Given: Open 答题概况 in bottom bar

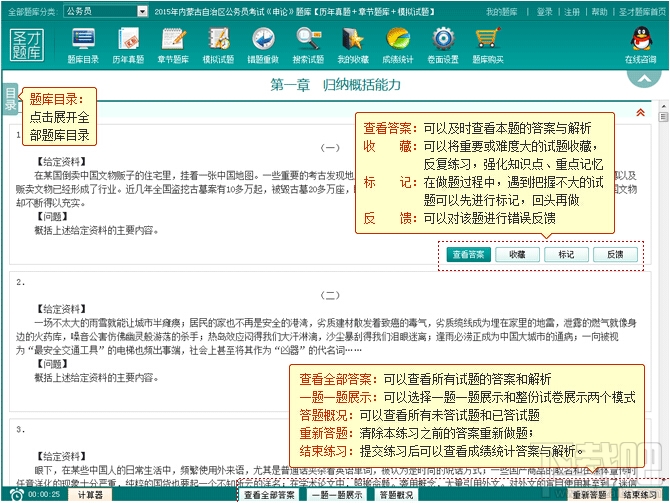Looking at the screenshot, I should (x=397, y=495).
